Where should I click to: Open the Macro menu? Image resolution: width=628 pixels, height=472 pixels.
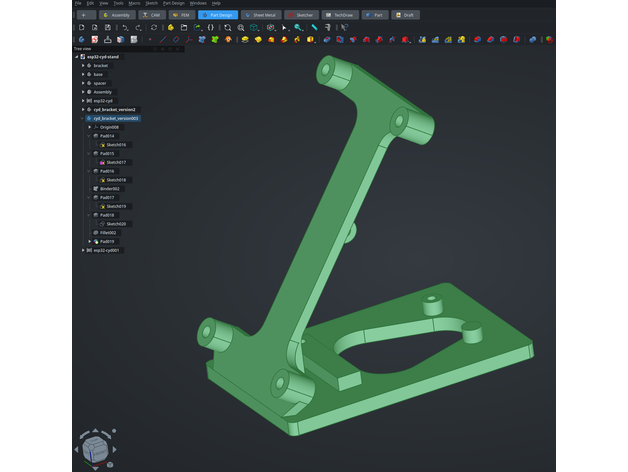point(134,4)
